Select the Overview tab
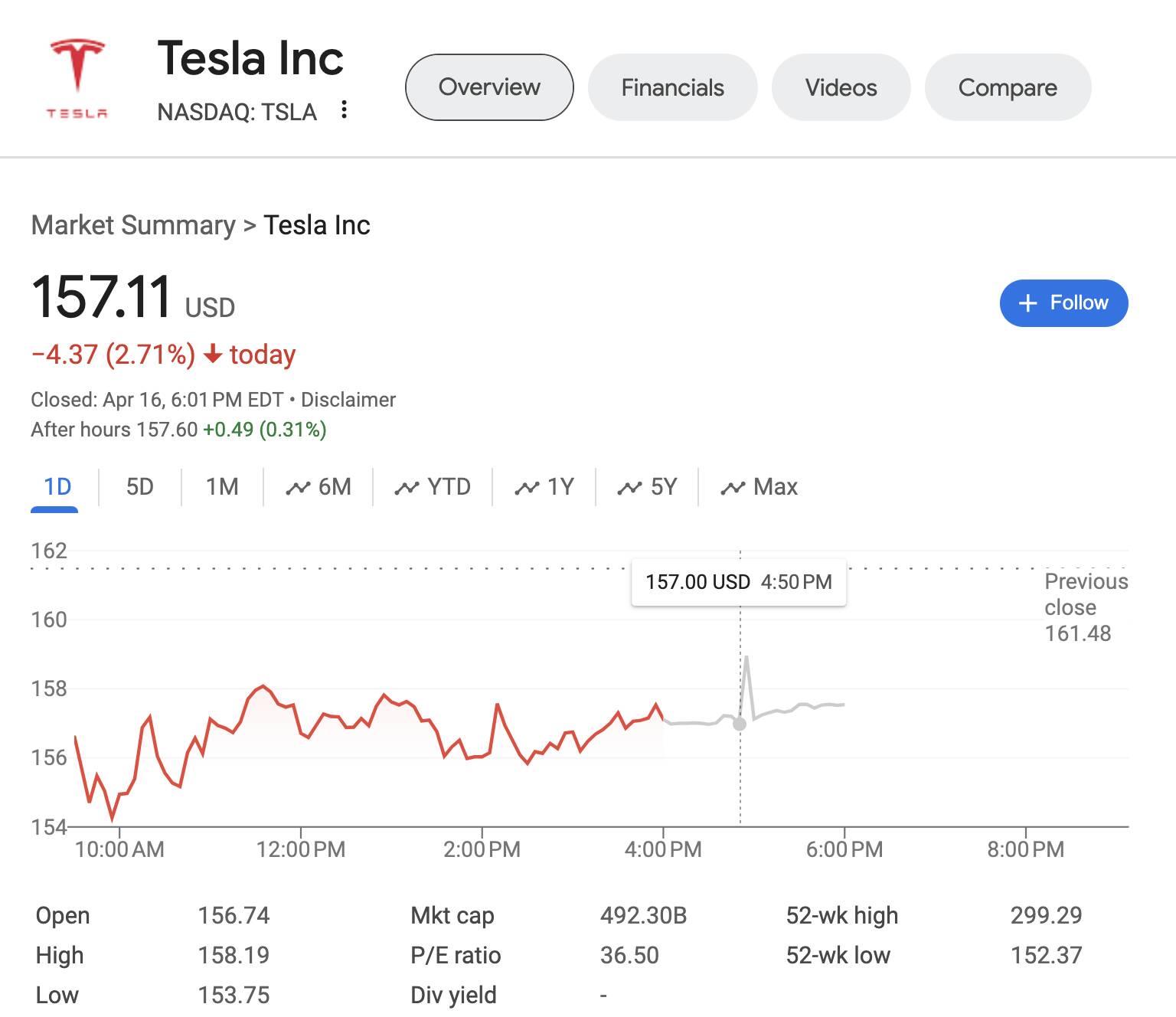 pos(489,87)
